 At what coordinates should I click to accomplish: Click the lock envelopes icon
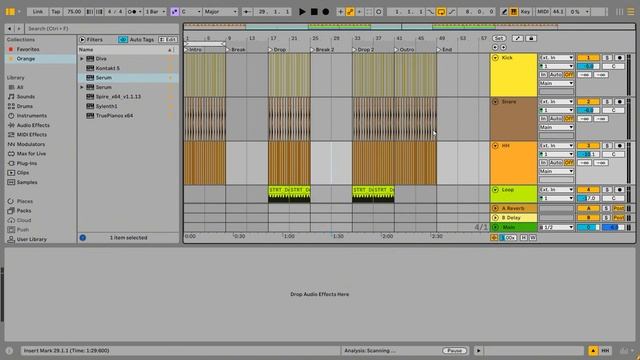click(x=531, y=38)
